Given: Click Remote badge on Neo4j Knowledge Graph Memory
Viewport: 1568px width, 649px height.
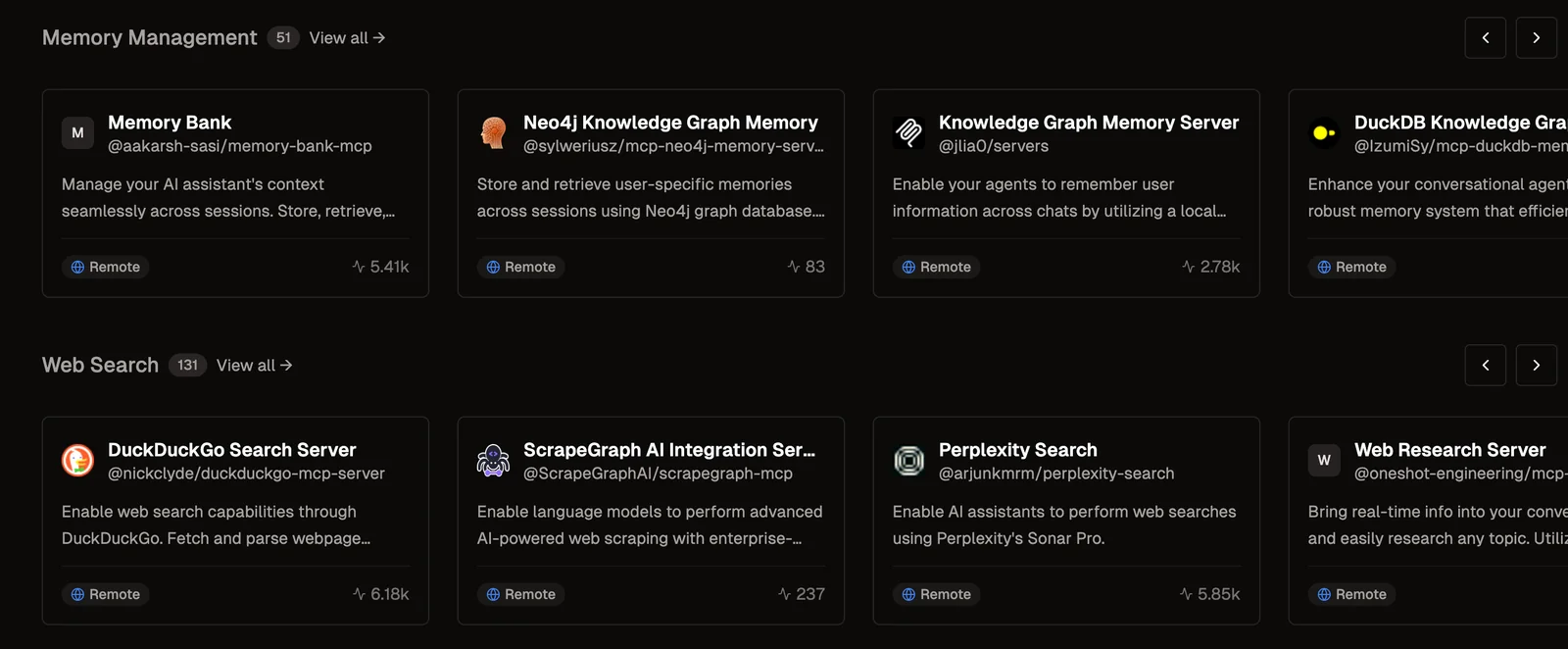Looking at the screenshot, I should tap(520, 267).
